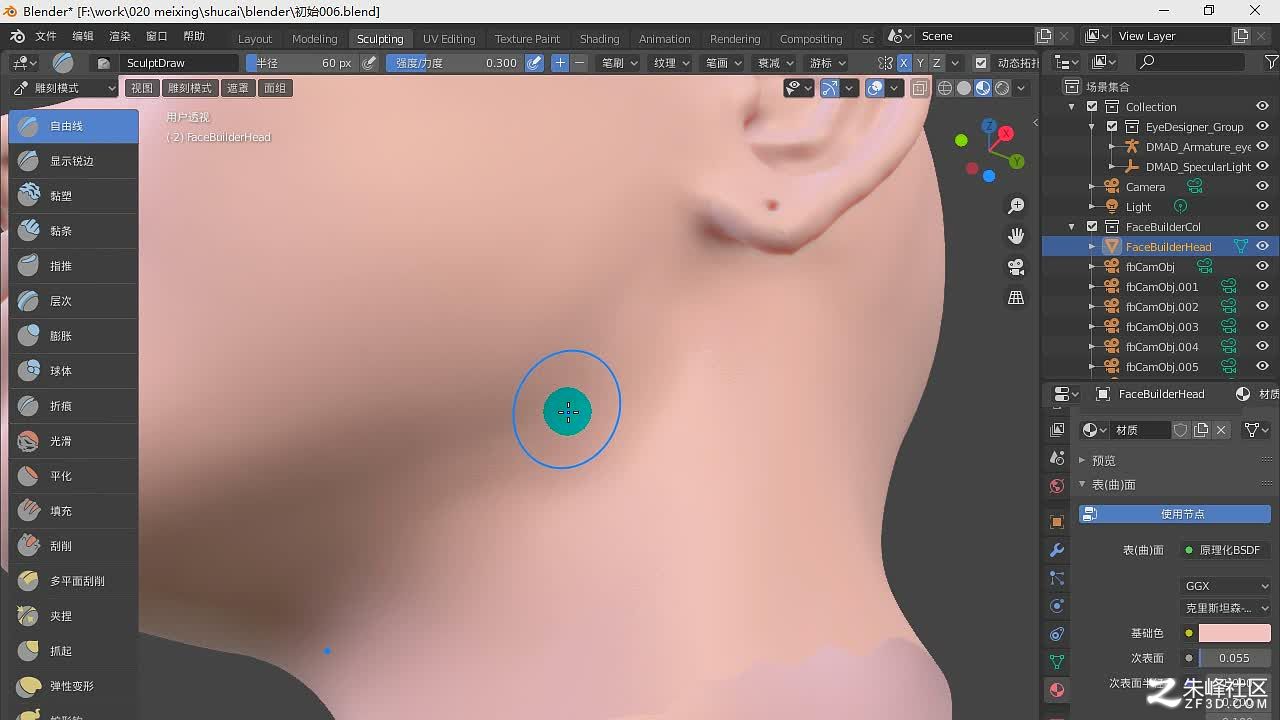This screenshot has height=720, width=1280.
Task: Expand the 预览 preview panel
Action: (1103, 461)
